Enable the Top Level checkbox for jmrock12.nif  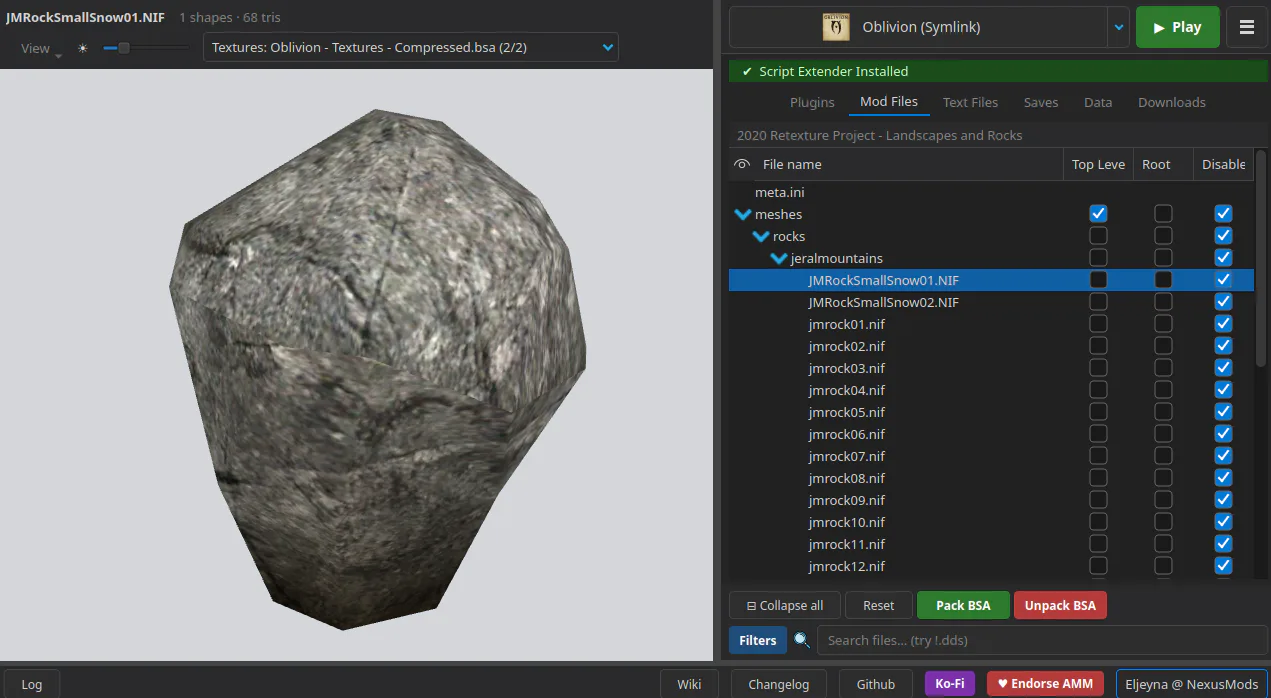[x=1098, y=566]
